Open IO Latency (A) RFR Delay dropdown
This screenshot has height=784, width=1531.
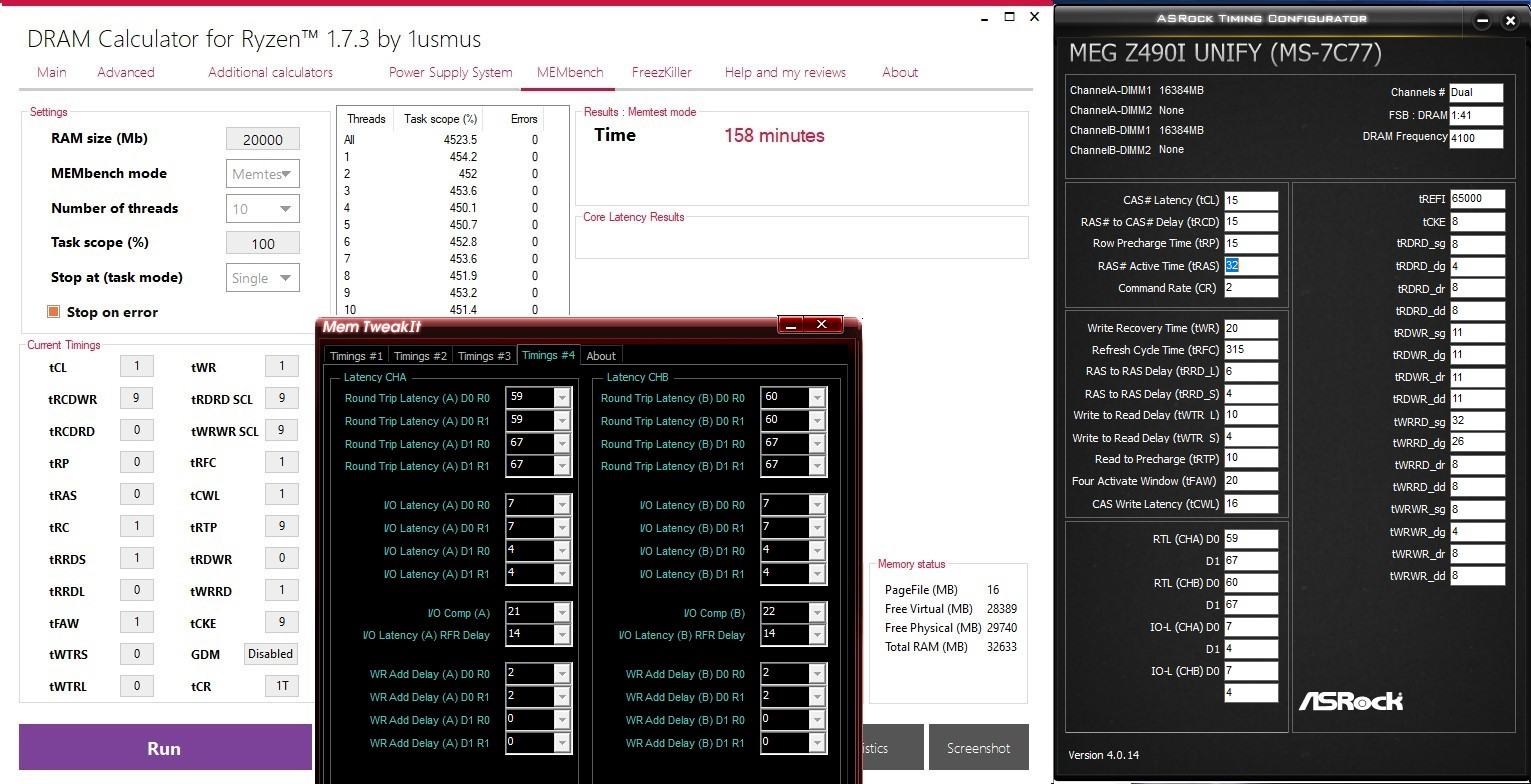pos(562,635)
